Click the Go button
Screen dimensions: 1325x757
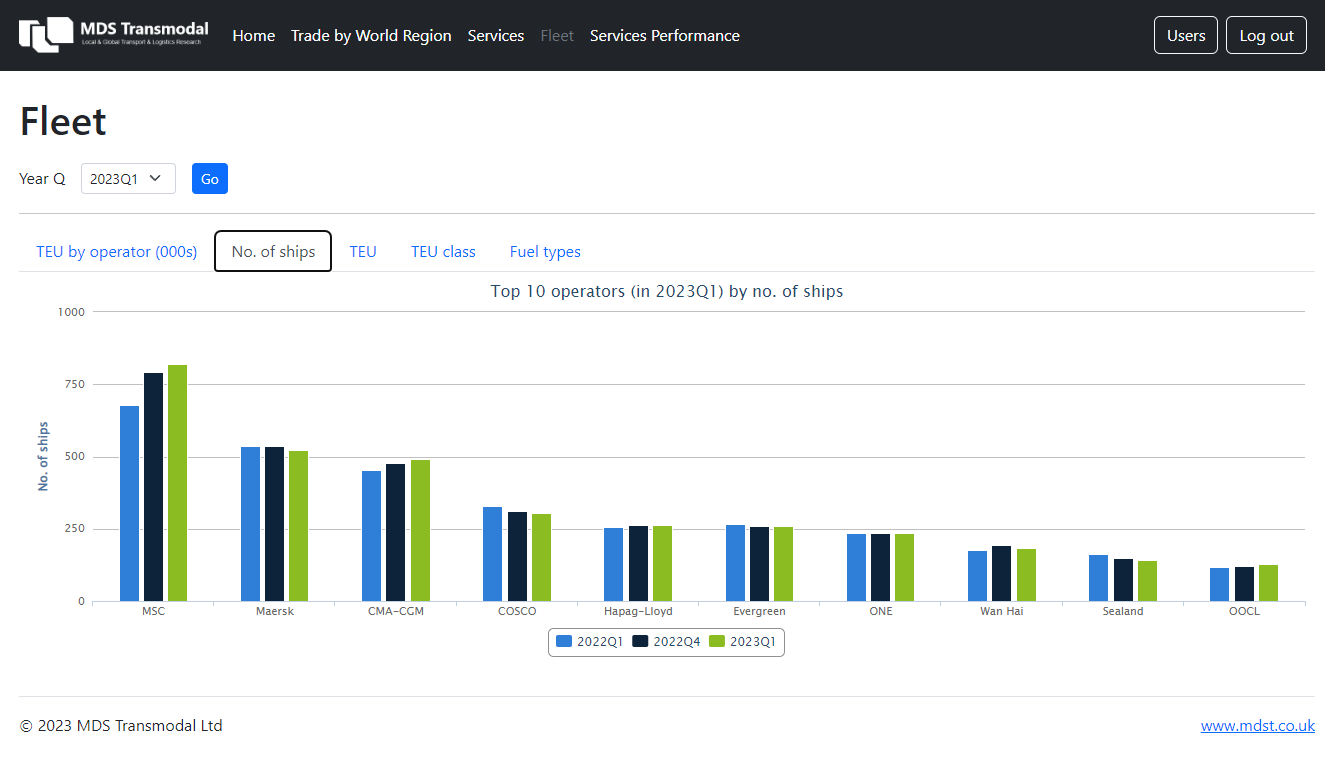[210, 179]
